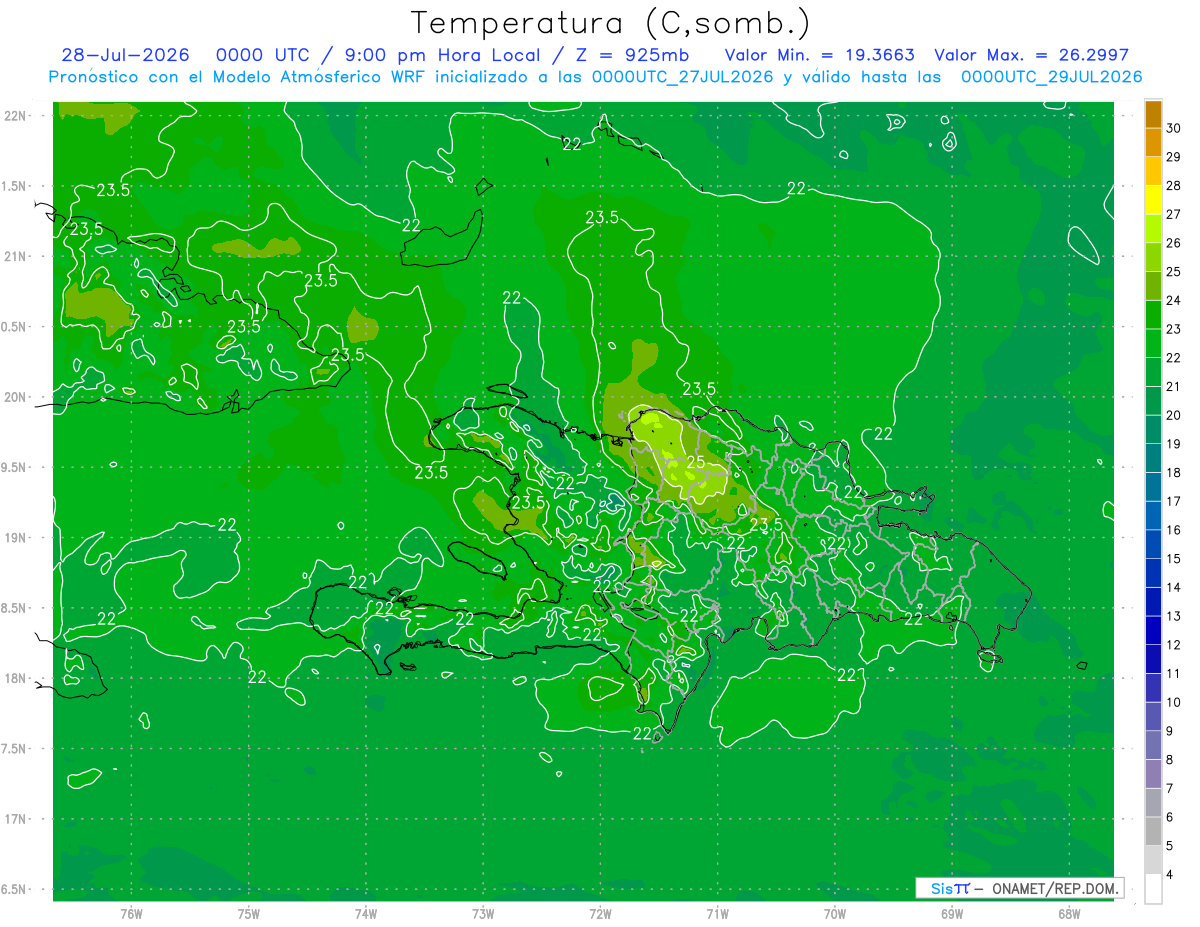Click the 'Temperatura (C,somb.)' chart title
This screenshot has width=1200, height=927.
pos(610,23)
